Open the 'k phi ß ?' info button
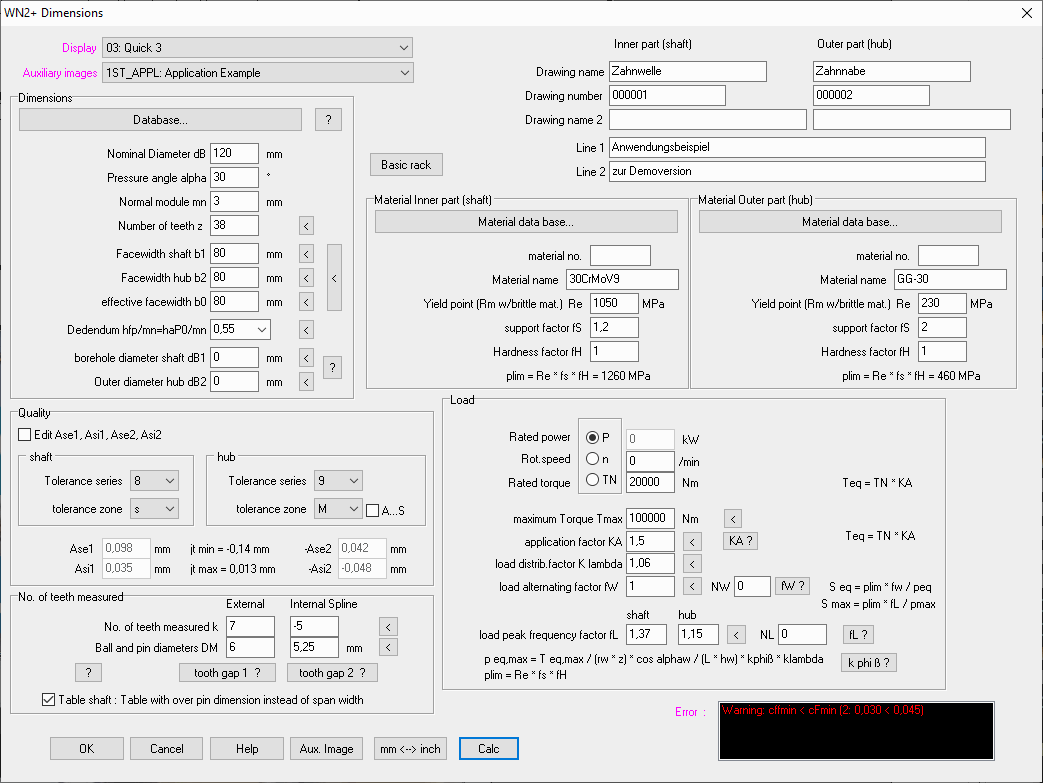Screen dimensions: 1043x783 point(867,662)
